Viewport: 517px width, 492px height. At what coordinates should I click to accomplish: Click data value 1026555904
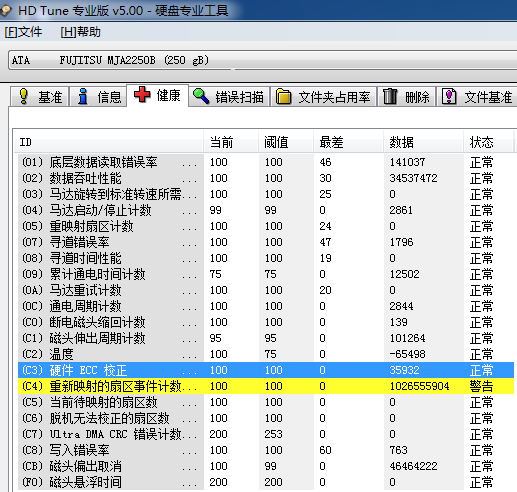click(419, 386)
